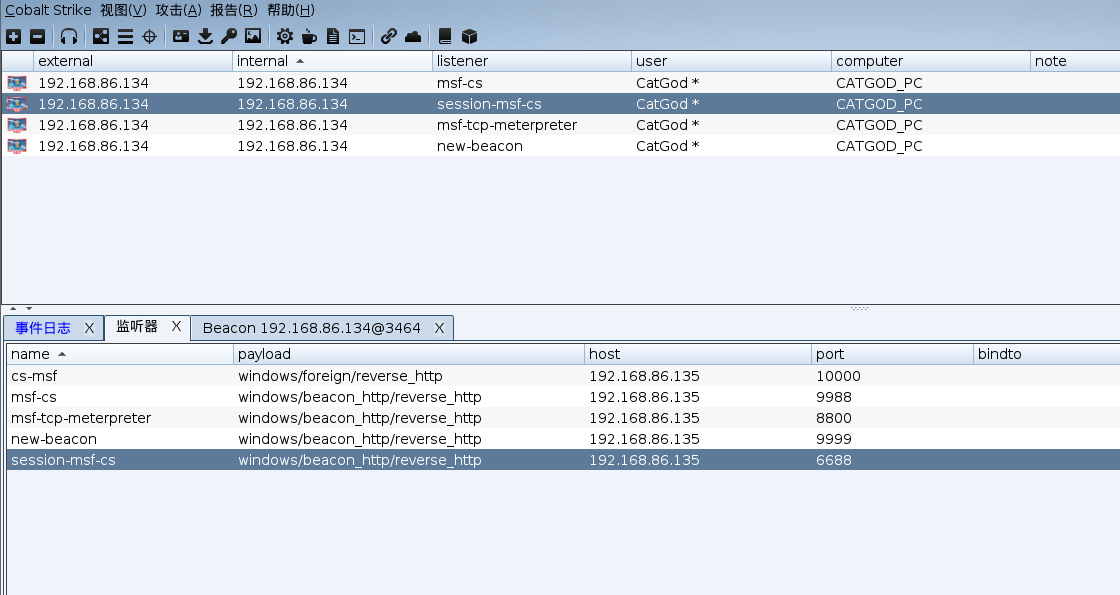1120x595 pixels.
Task: Sort sessions by the user column header
Action: pyautogui.click(x=731, y=61)
